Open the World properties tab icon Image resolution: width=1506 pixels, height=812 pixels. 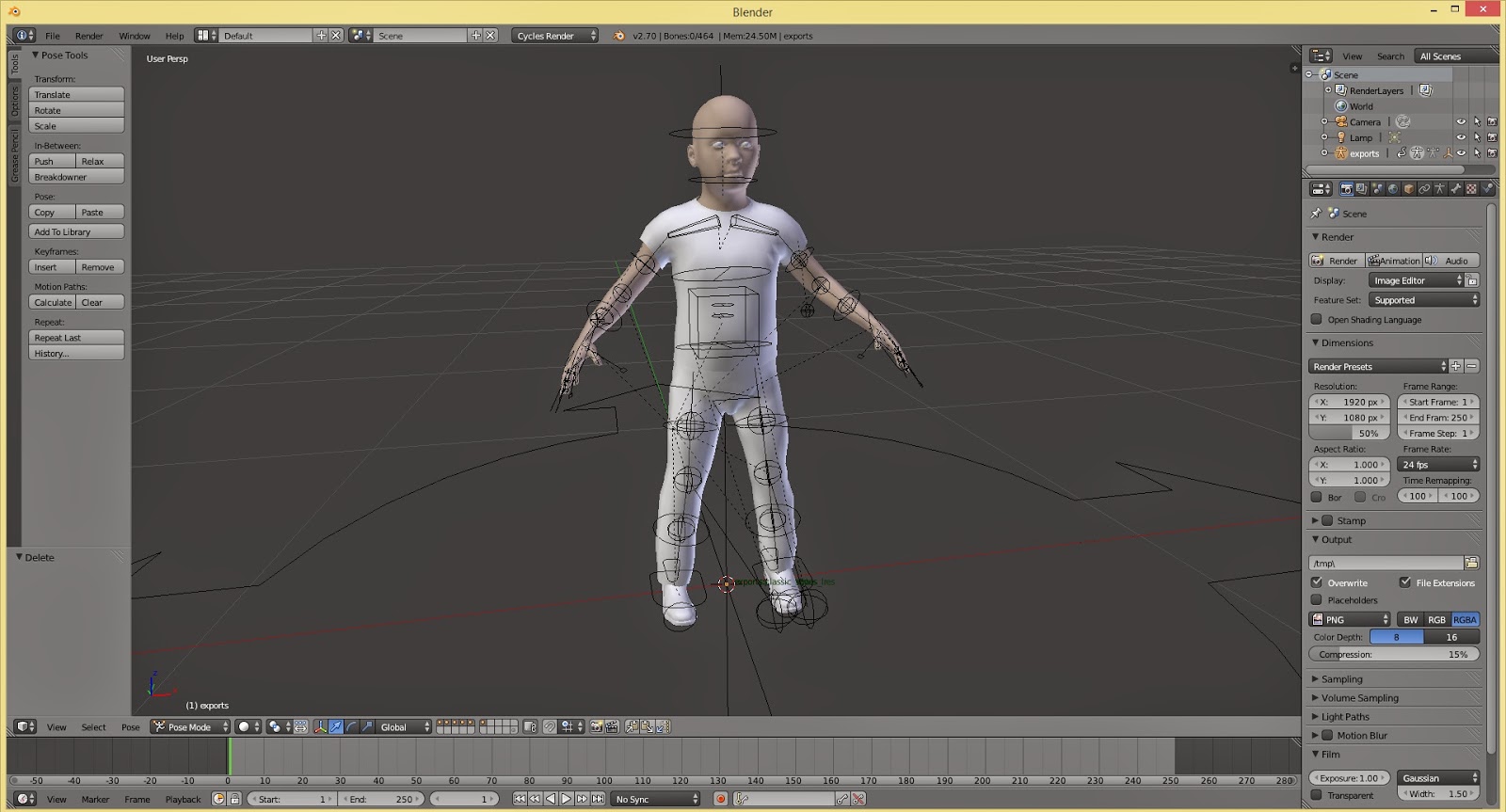(1393, 189)
